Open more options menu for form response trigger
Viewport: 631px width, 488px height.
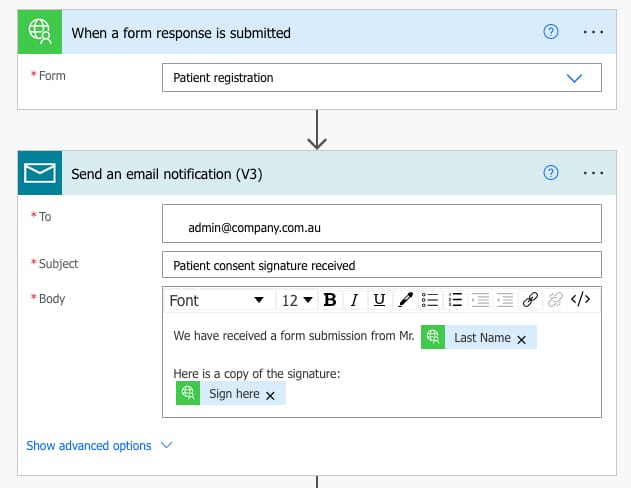click(594, 32)
